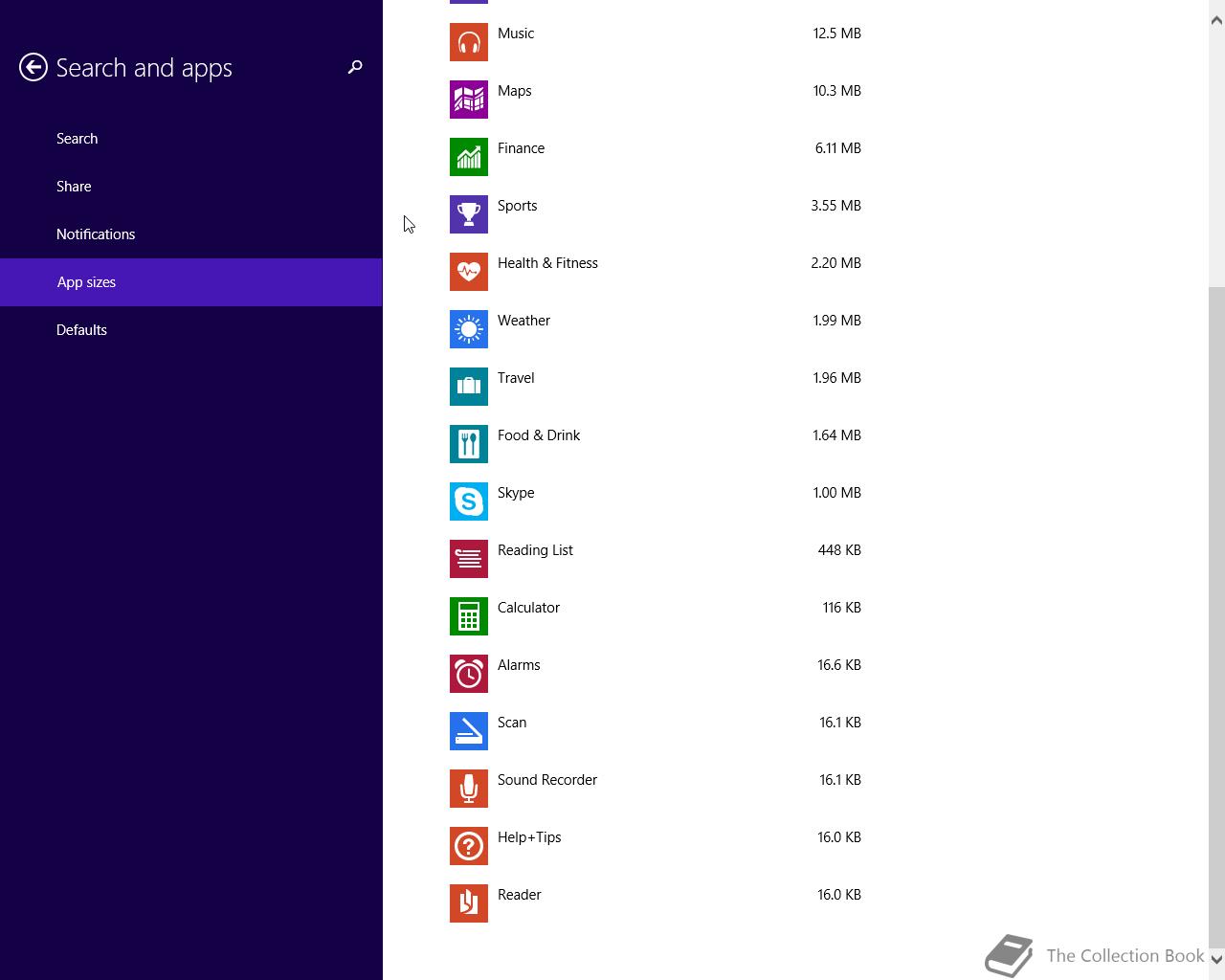Click the scrollbar up arrow
The image size is (1225, 980).
(1216, 20)
